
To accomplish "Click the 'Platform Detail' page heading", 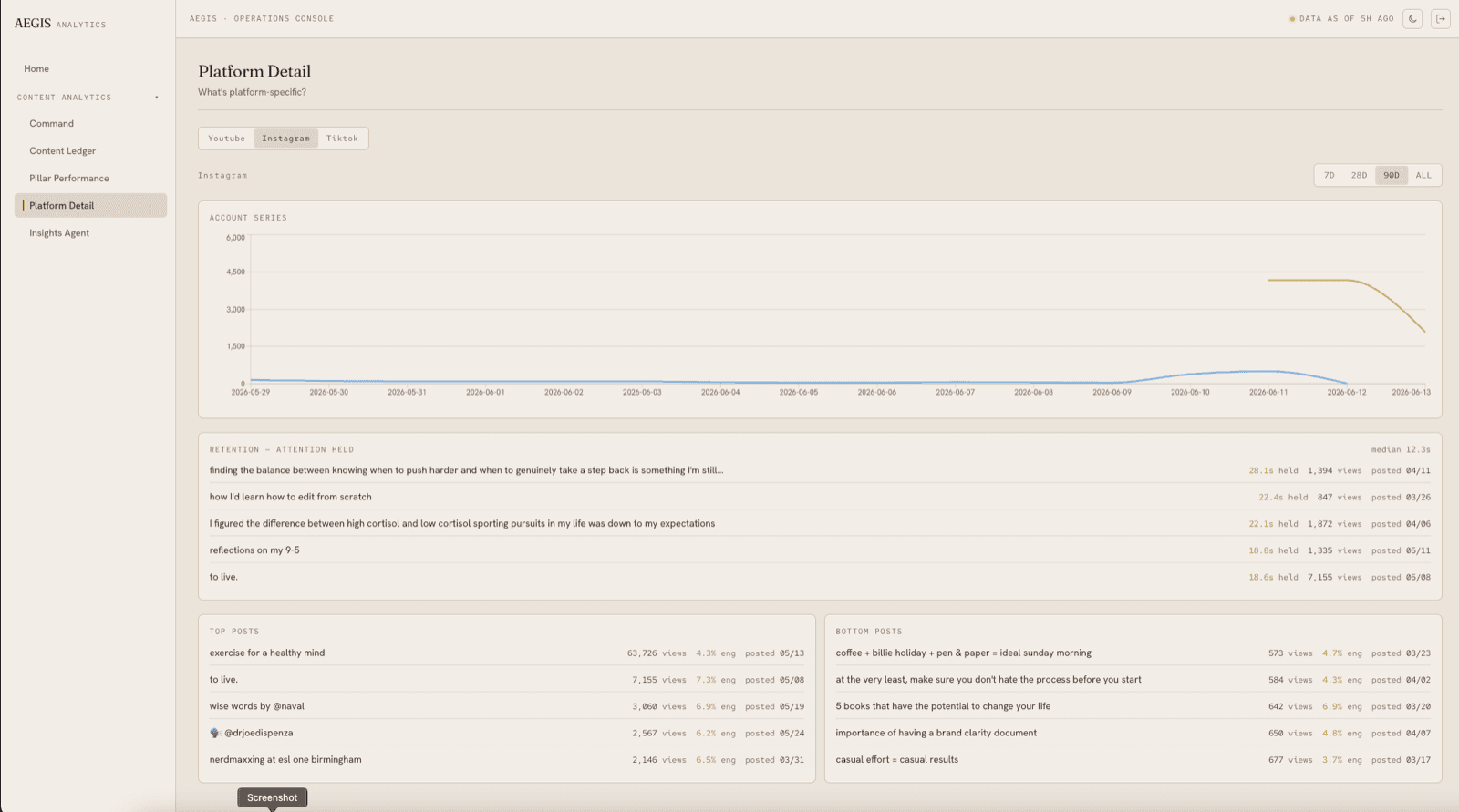I will (x=254, y=71).
